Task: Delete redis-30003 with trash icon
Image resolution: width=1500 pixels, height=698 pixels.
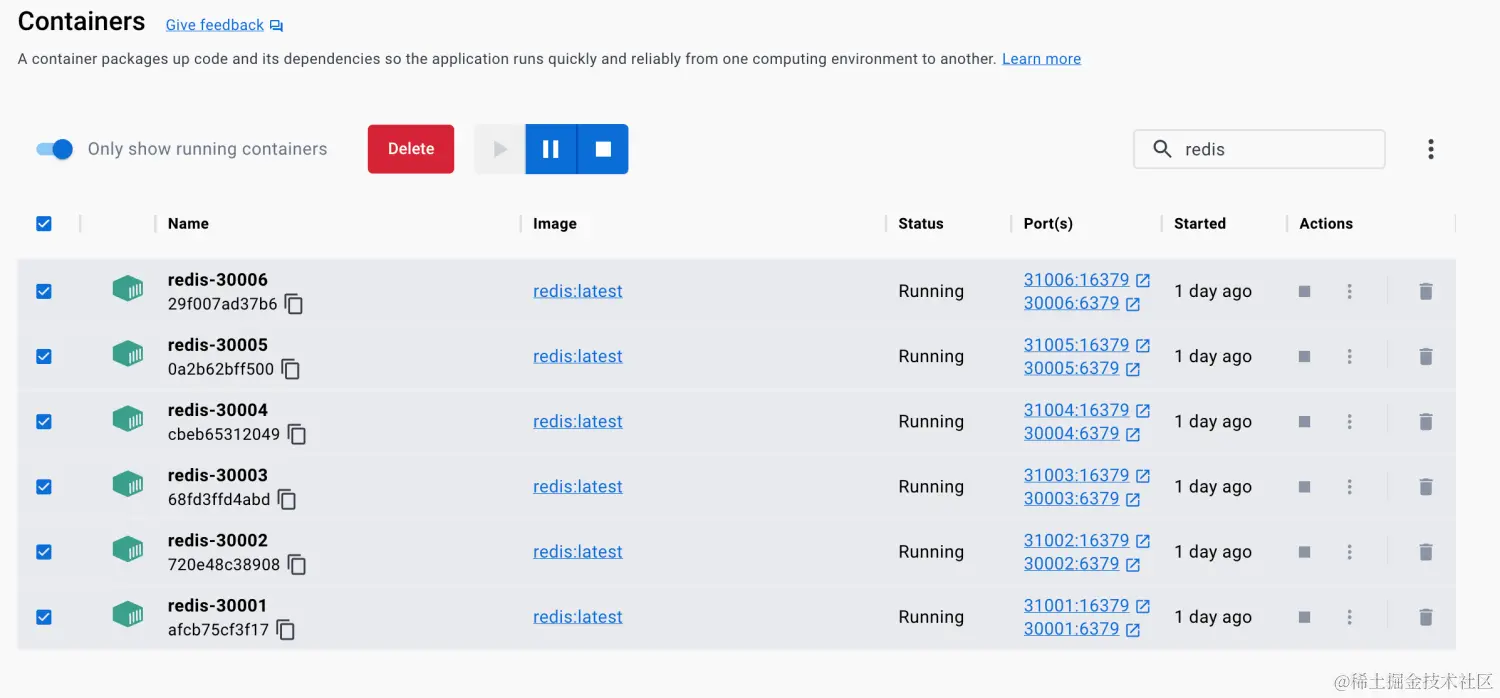Action: coord(1426,486)
